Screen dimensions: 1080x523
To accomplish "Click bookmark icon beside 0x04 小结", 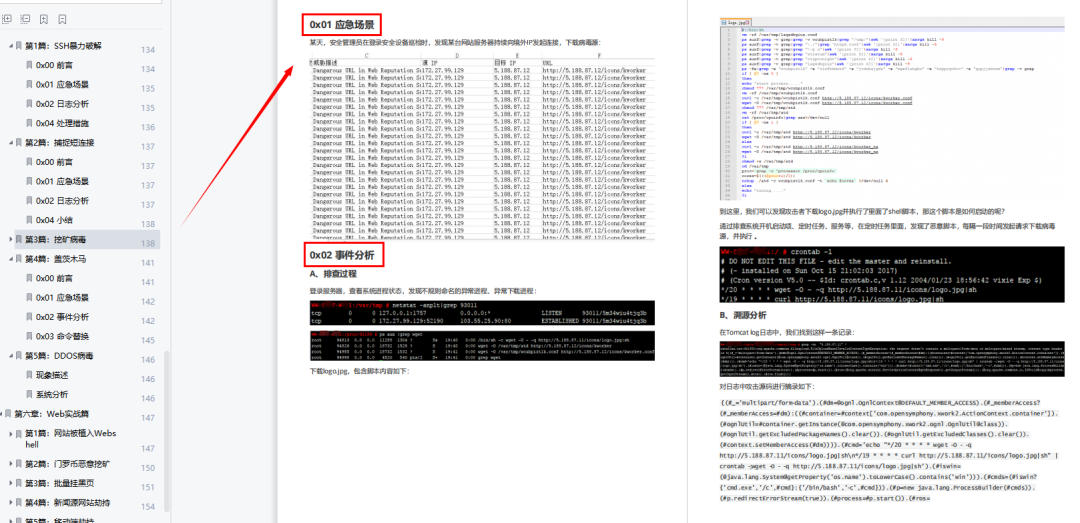I will point(29,220).
